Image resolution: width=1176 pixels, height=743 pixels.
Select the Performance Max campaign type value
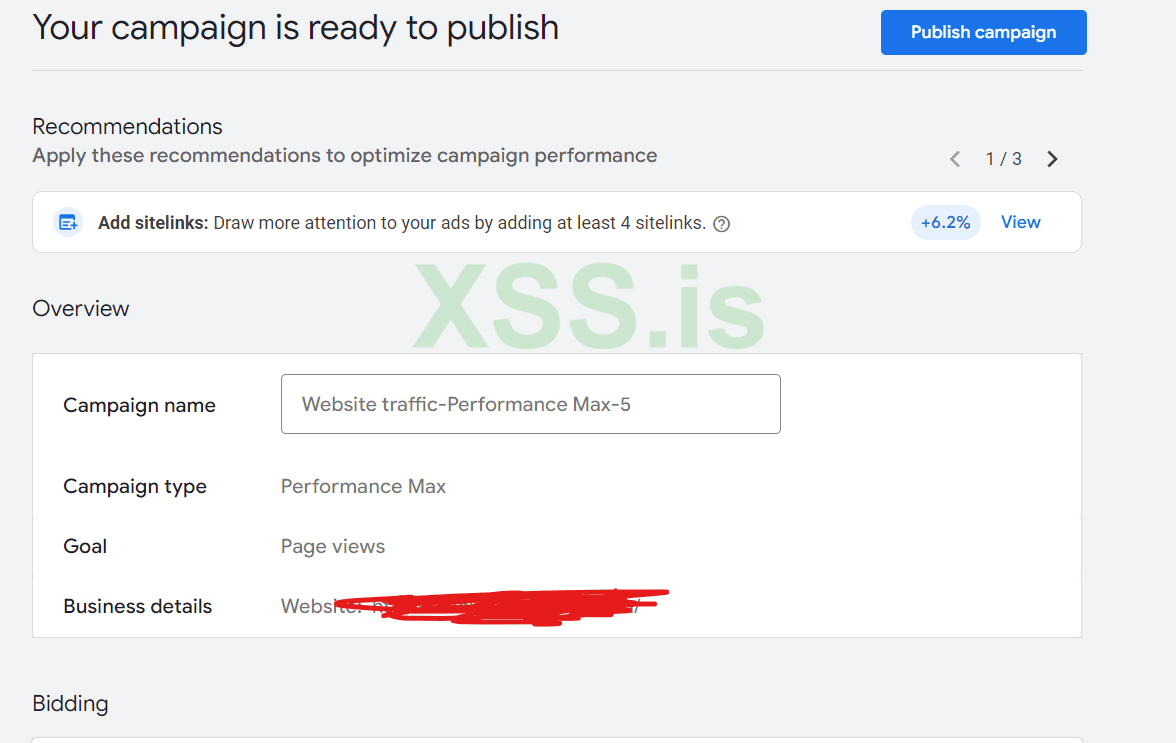pos(363,487)
